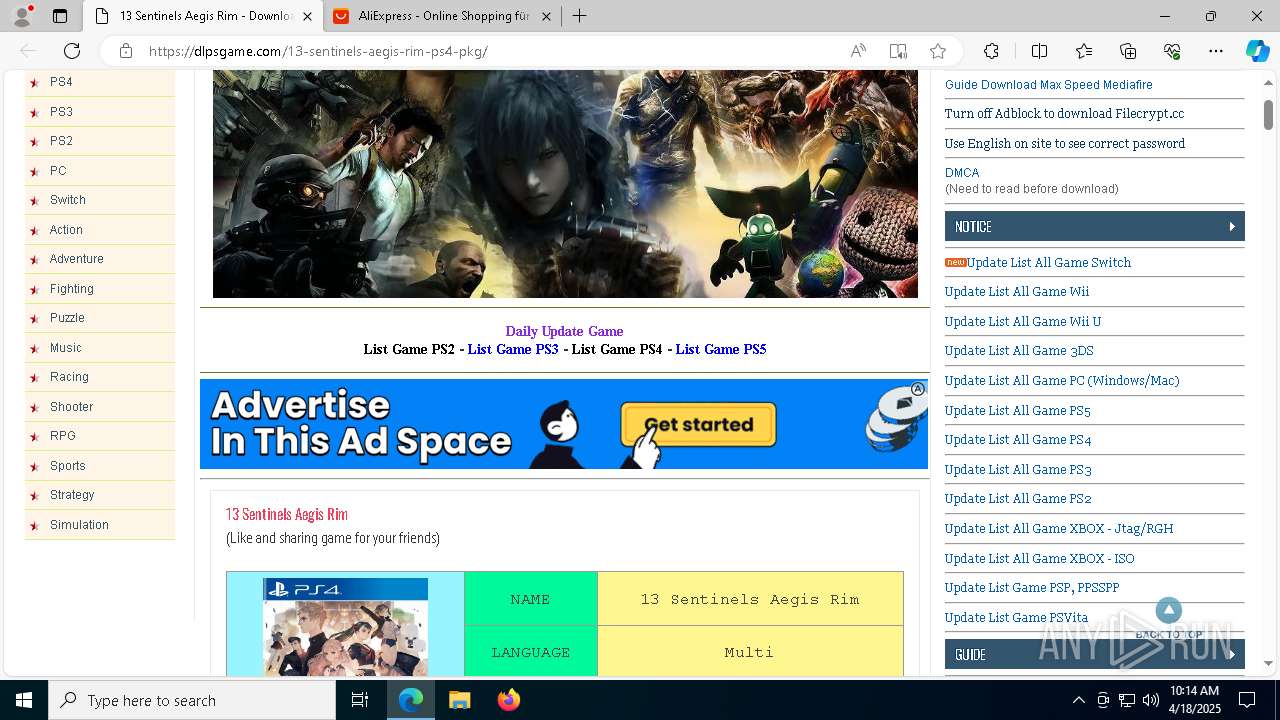Viewport: 1280px width, 720px height.
Task: Click the Back To Top arrow button
Action: 1169,610
